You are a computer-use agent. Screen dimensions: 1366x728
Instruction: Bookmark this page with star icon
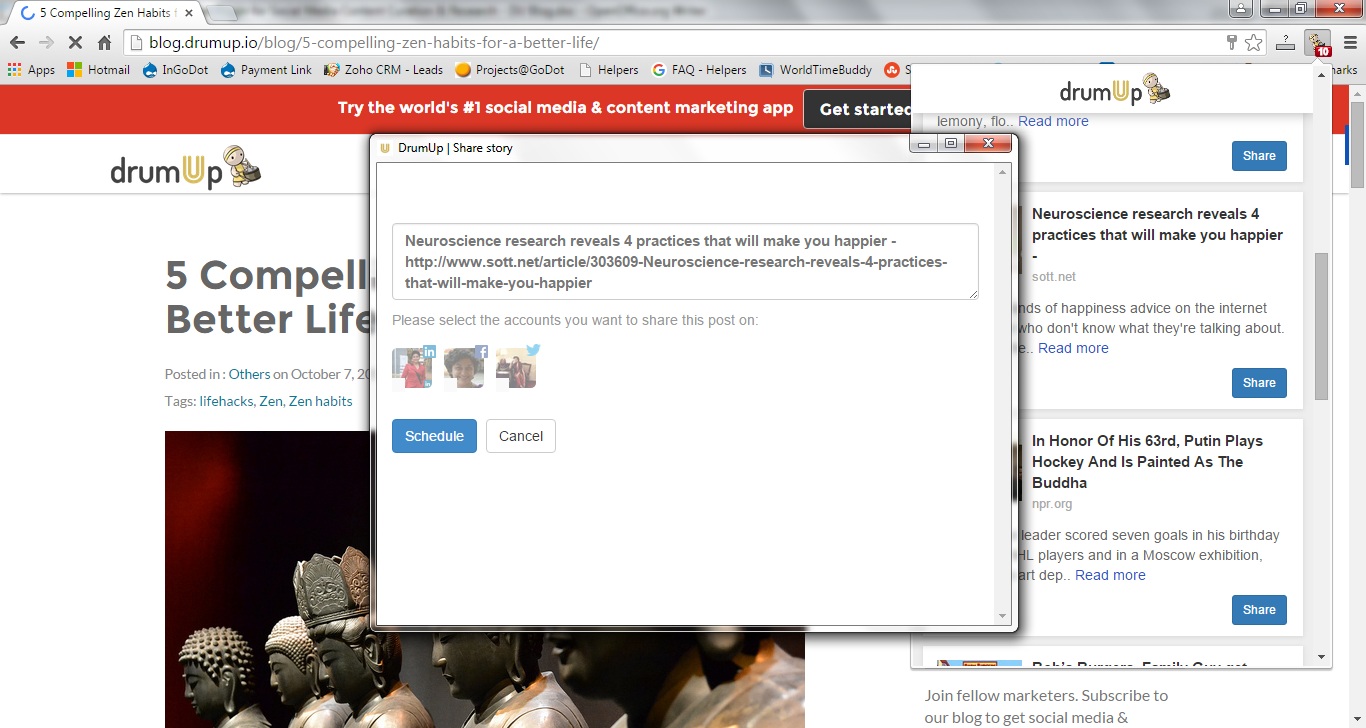1253,43
